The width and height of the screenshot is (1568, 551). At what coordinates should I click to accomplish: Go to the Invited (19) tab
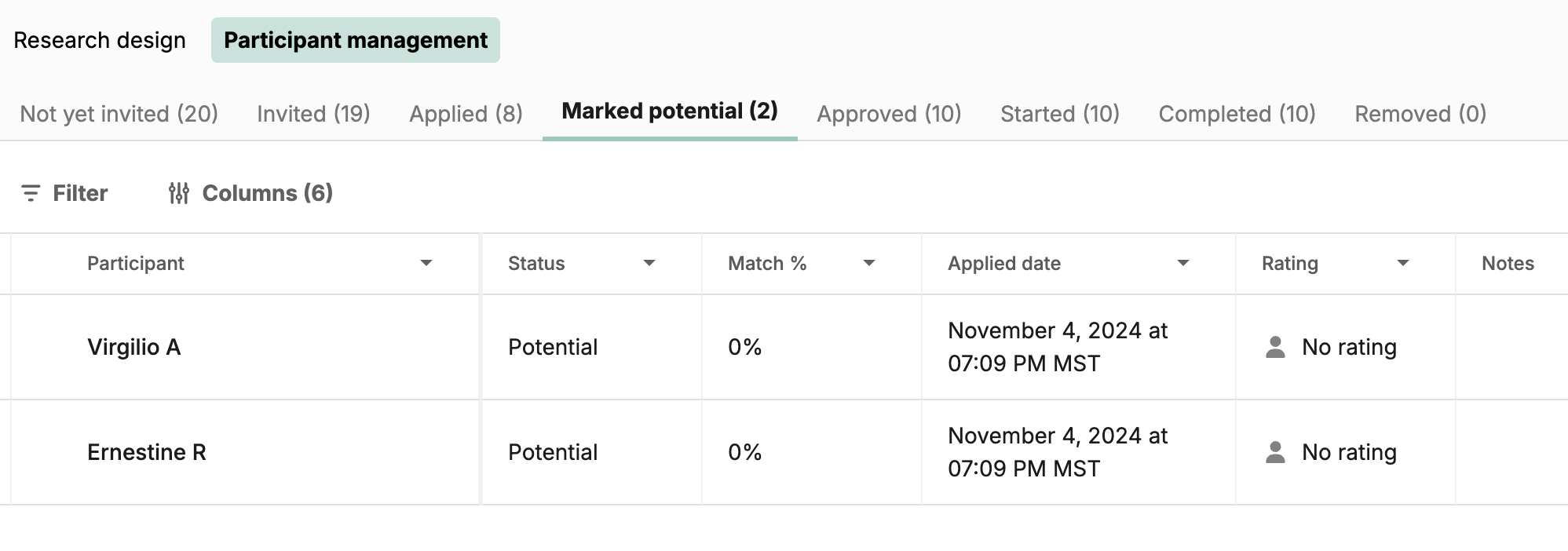pyautogui.click(x=313, y=114)
